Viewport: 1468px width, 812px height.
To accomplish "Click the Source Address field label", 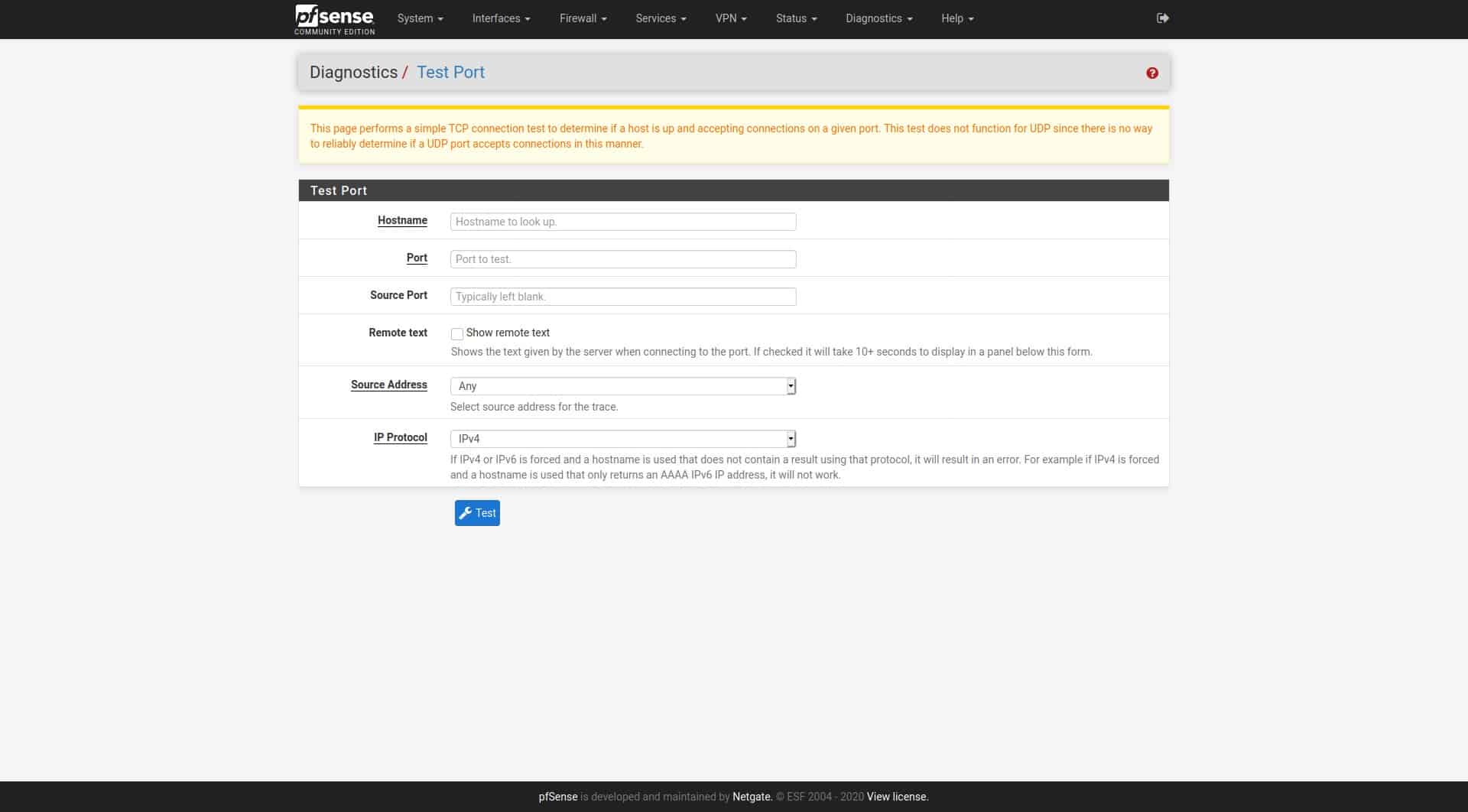I will [x=389, y=385].
